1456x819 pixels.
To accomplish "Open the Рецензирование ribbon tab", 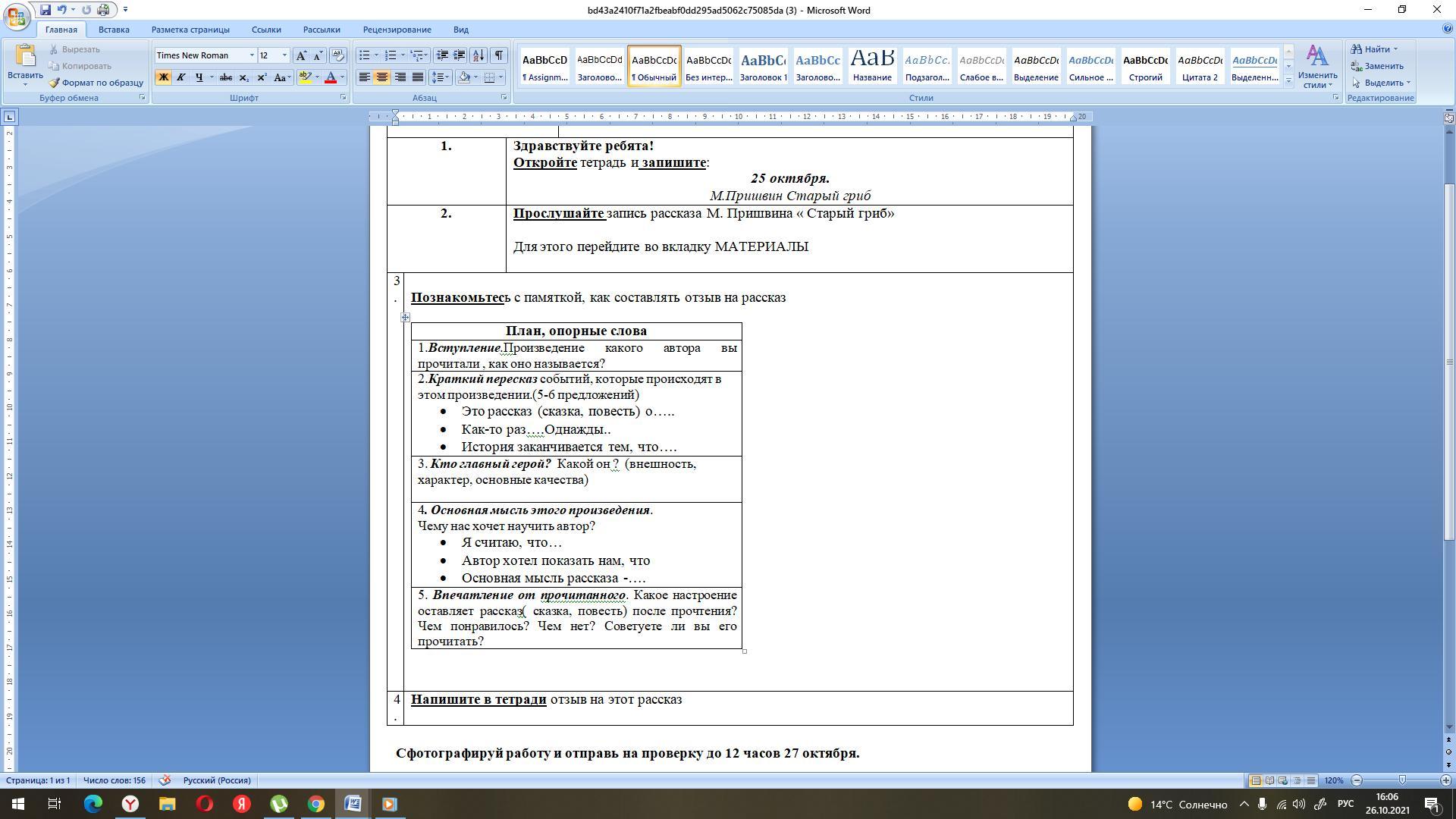I will click(x=397, y=30).
